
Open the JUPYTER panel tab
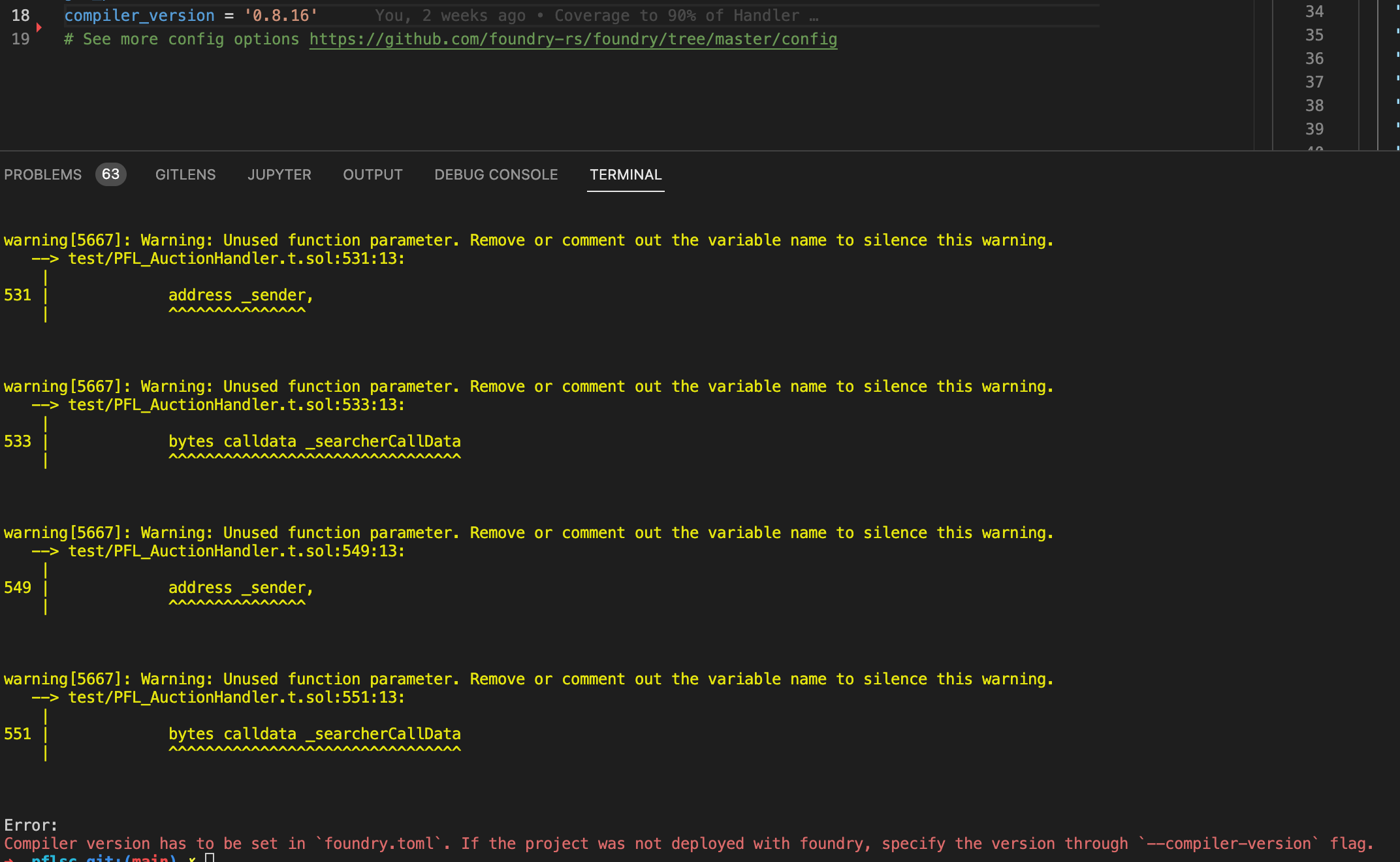(279, 174)
